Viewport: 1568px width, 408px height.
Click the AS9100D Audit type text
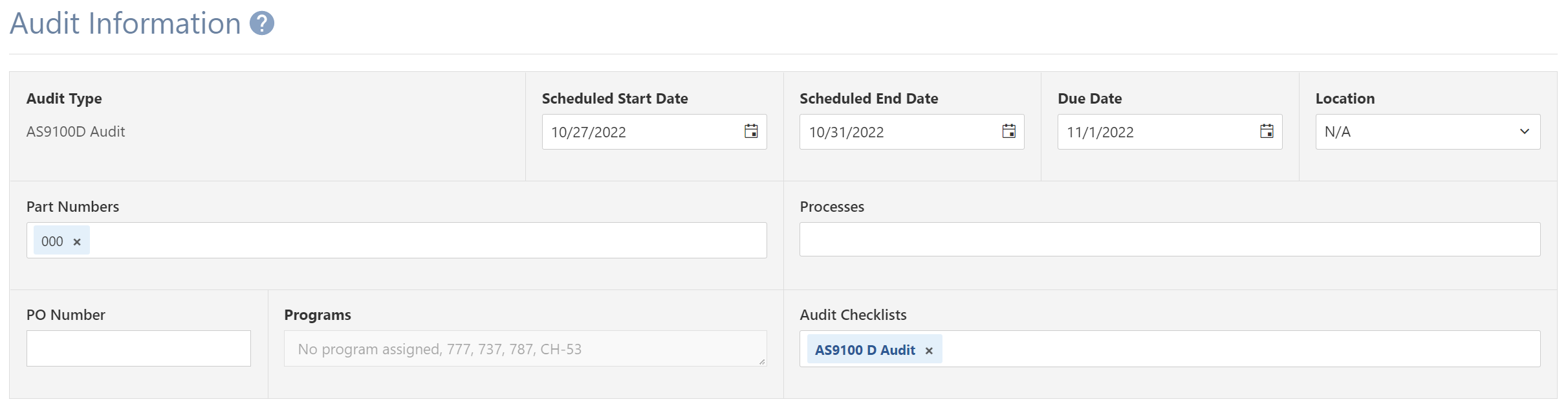76,131
